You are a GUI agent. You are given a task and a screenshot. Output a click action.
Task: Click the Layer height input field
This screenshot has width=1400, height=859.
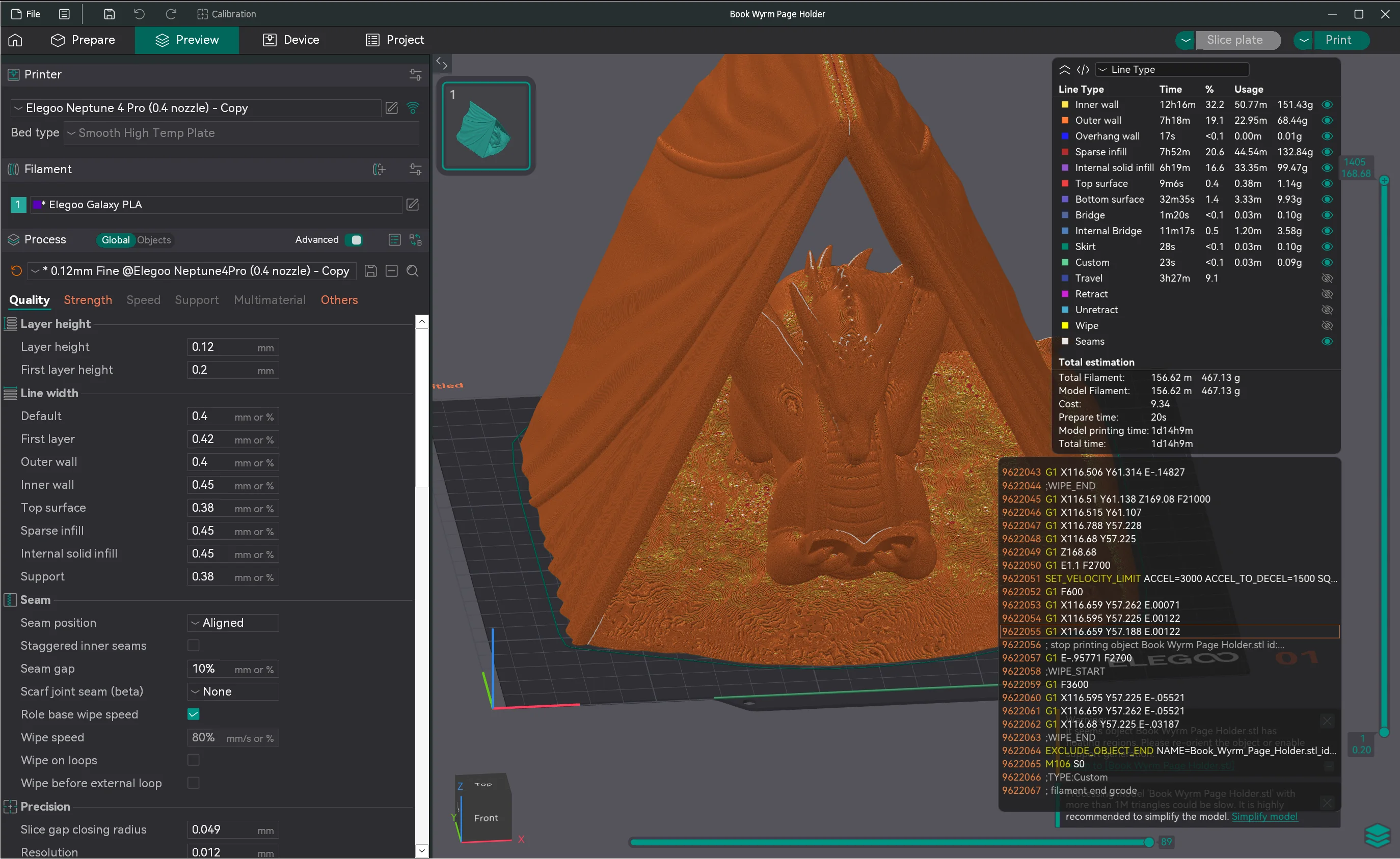(x=233, y=347)
